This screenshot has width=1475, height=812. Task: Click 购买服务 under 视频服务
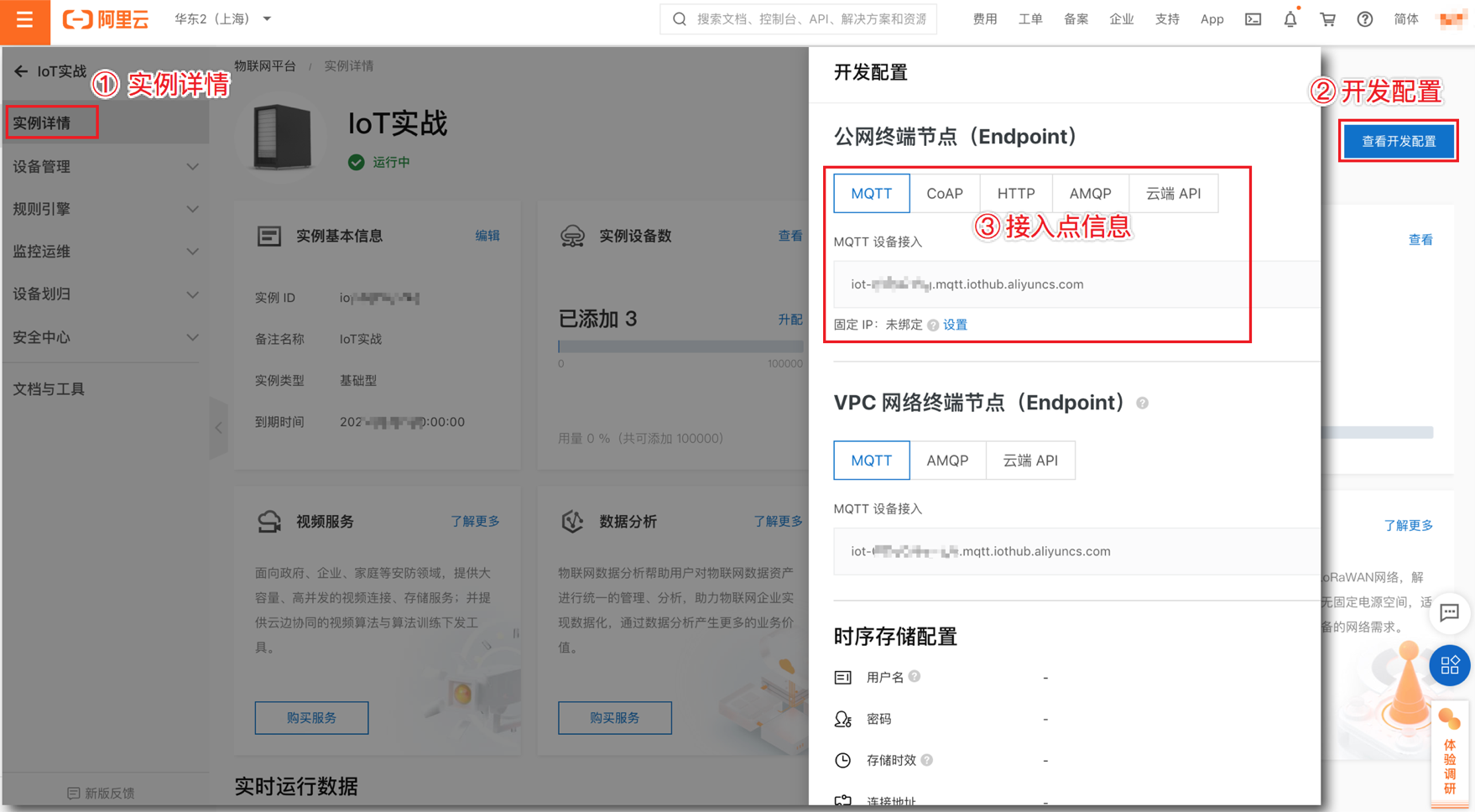coord(311,718)
